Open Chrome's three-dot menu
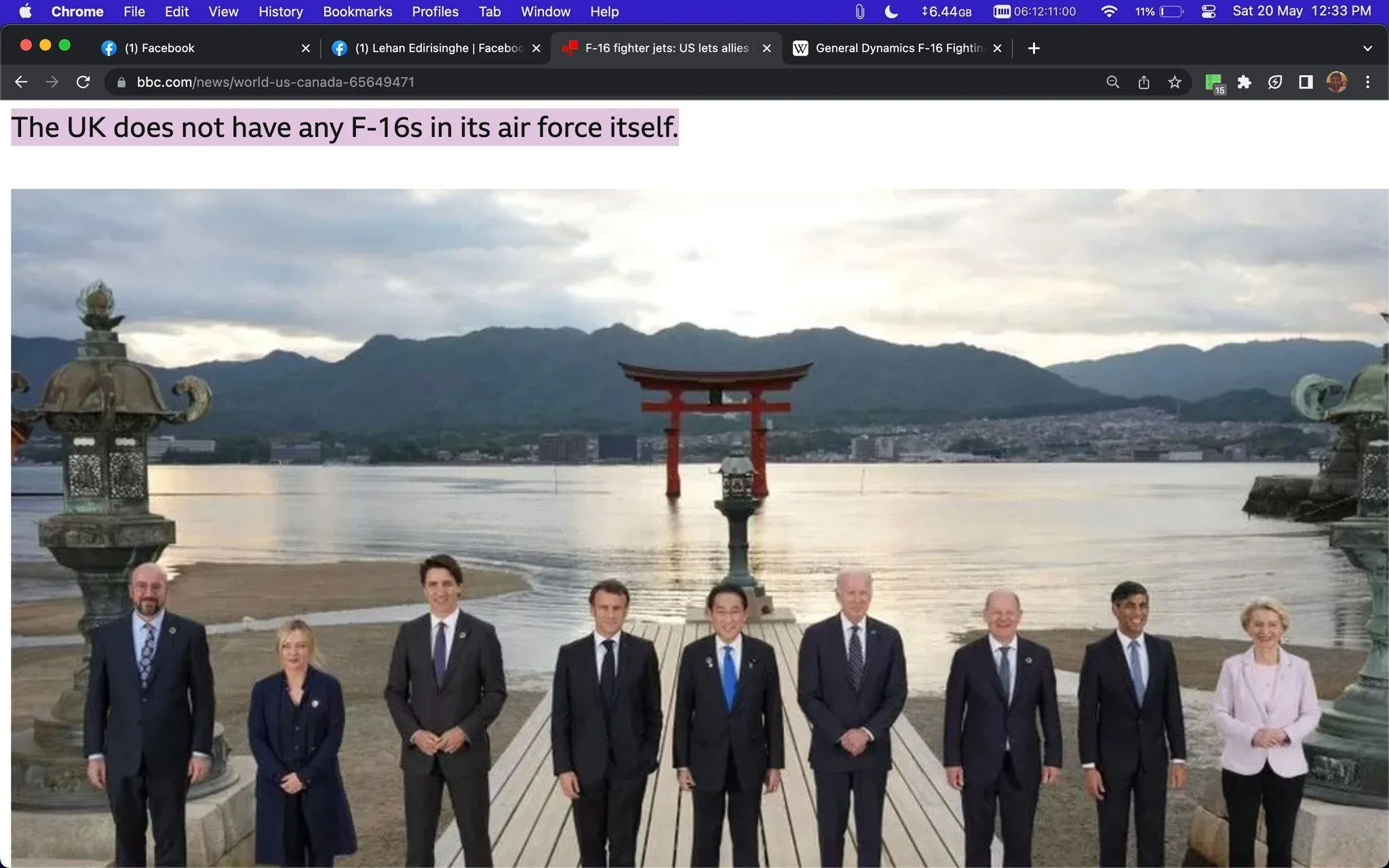Image resolution: width=1389 pixels, height=868 pixels. (1368, 81)
